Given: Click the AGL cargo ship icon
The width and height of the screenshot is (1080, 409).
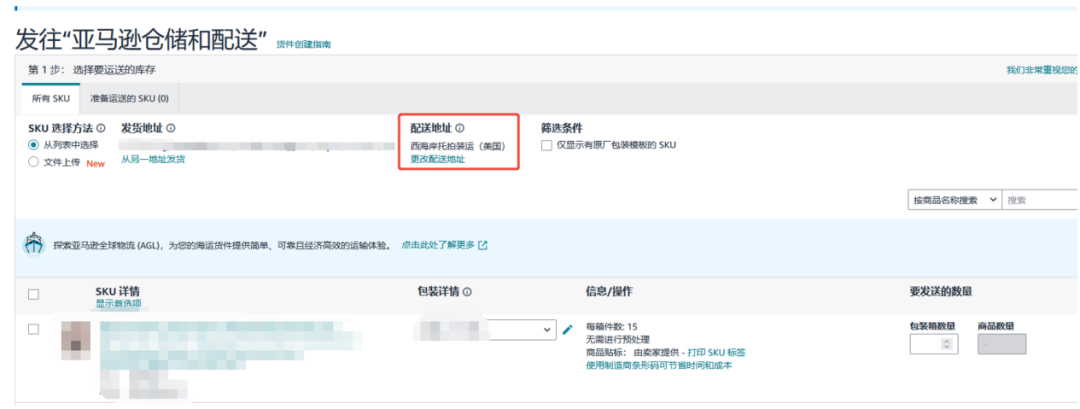Looking at the screenshot, I should pos(36,245).
